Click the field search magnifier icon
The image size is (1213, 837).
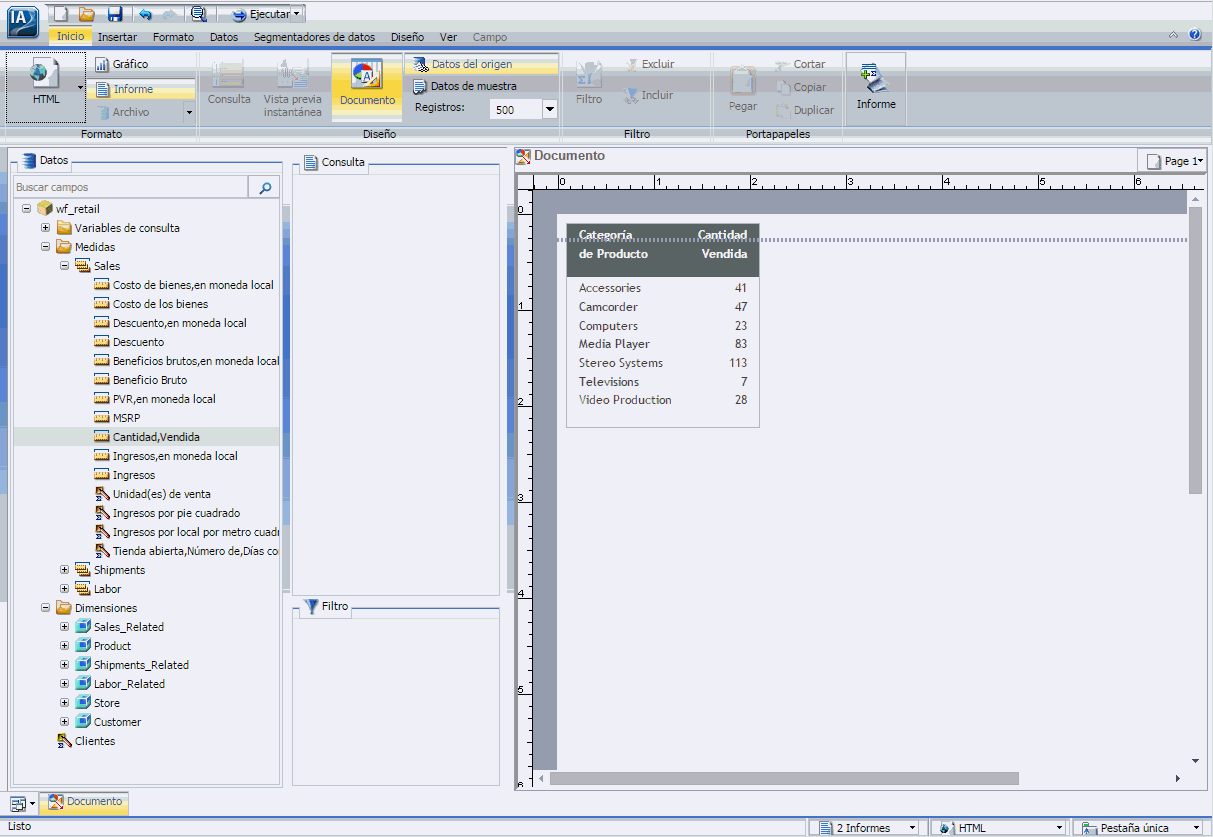265,187
